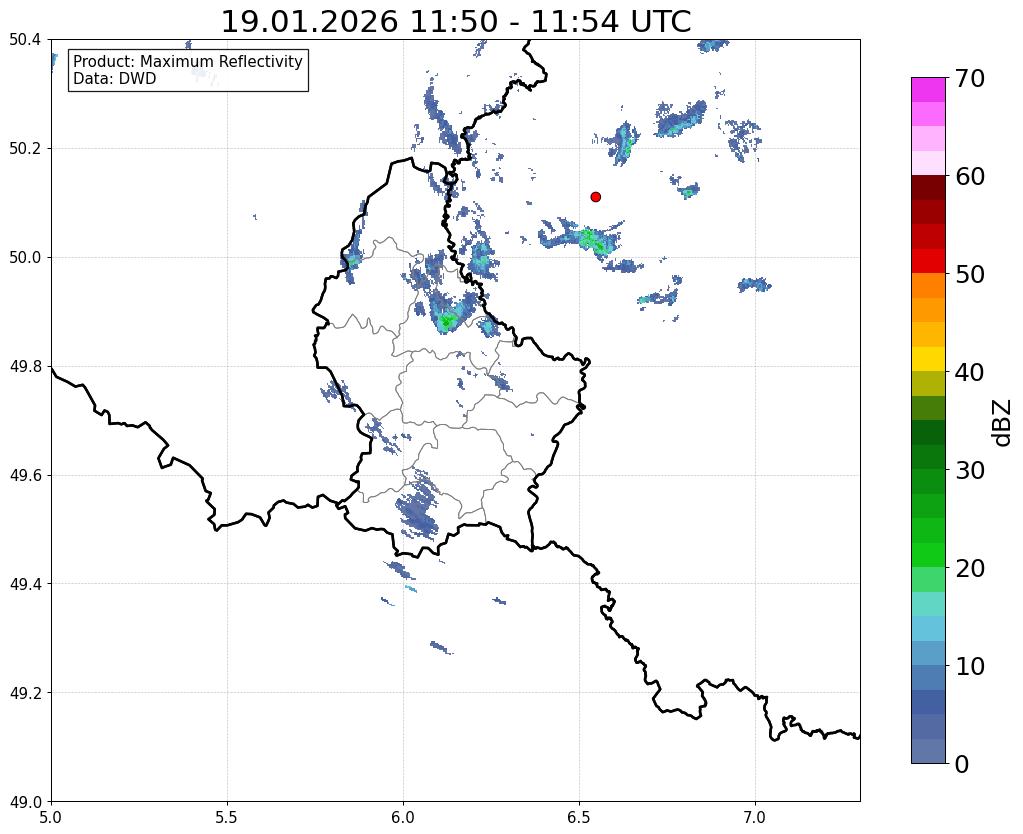Click the magenta swatch at top of colorbar

[928, 90]
